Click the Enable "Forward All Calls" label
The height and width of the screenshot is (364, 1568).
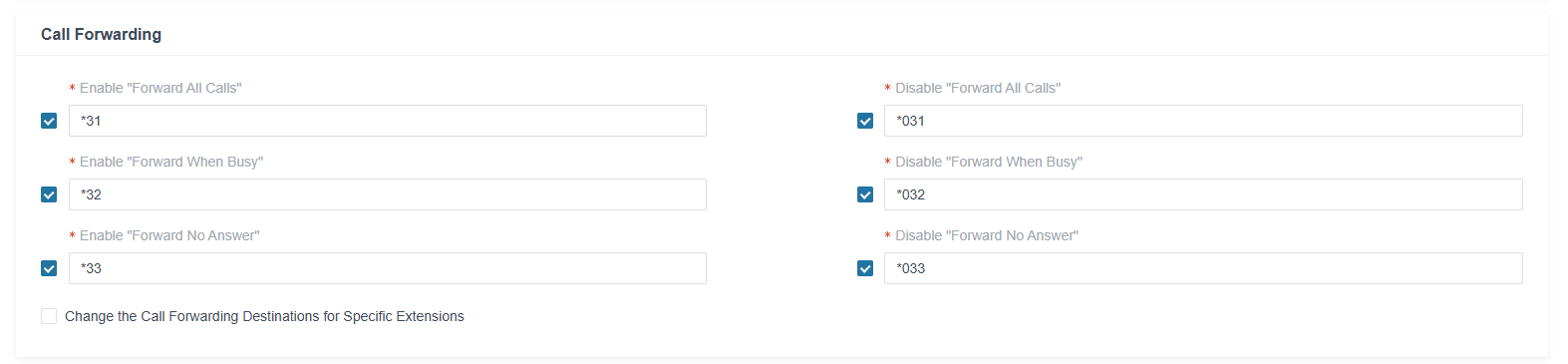coord(160,88)
